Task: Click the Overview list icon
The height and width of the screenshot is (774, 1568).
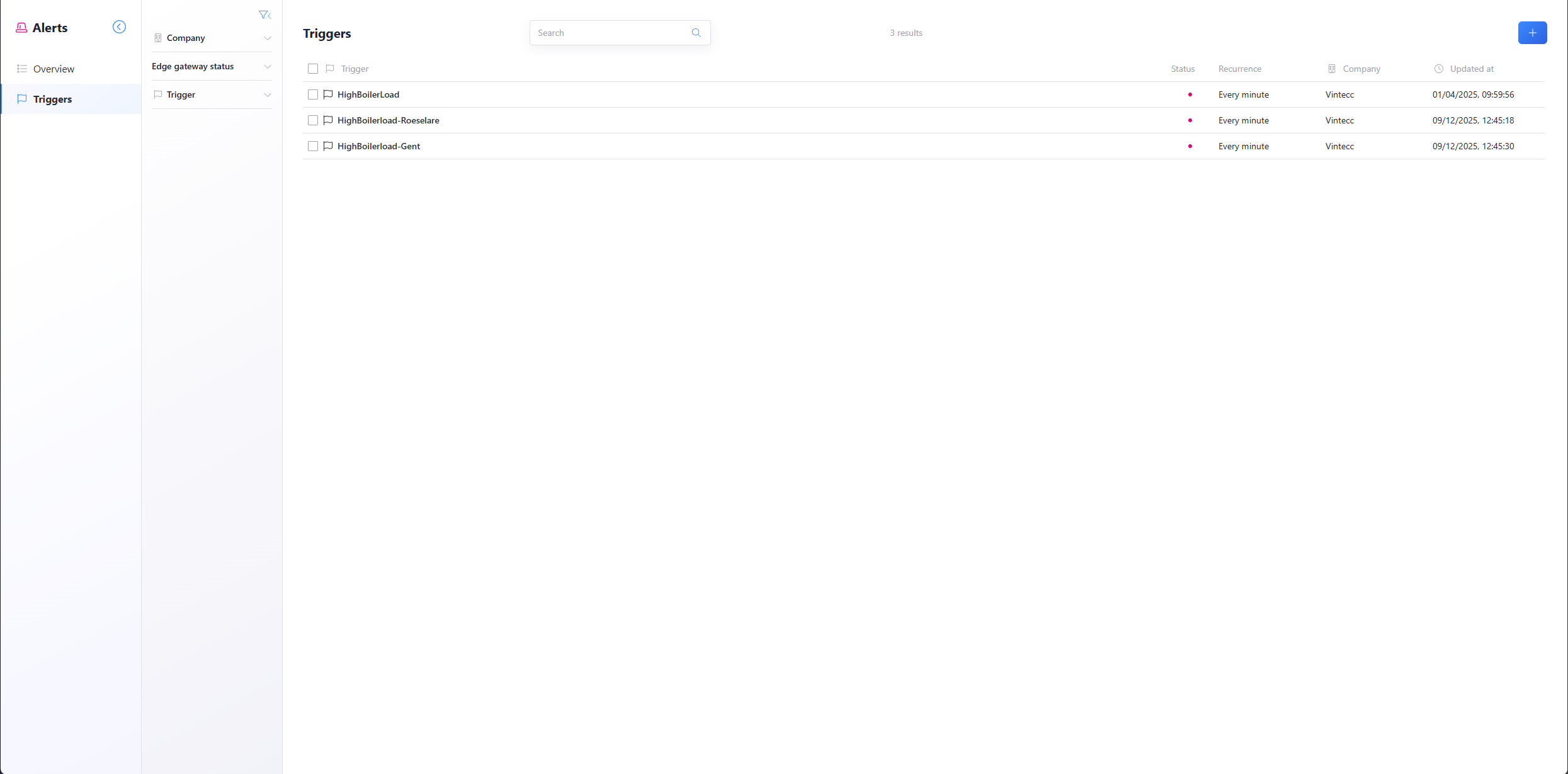Action: click(22, 69)
